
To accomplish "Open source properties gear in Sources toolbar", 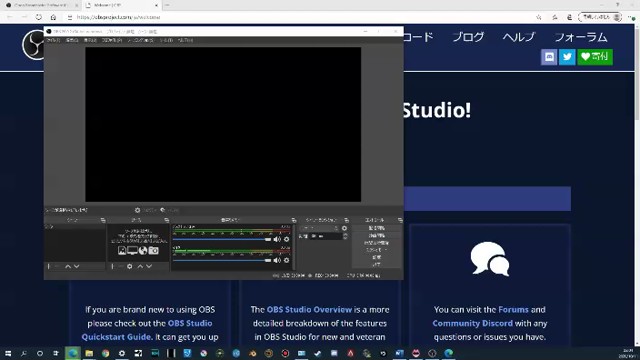I will click(129, 267).
